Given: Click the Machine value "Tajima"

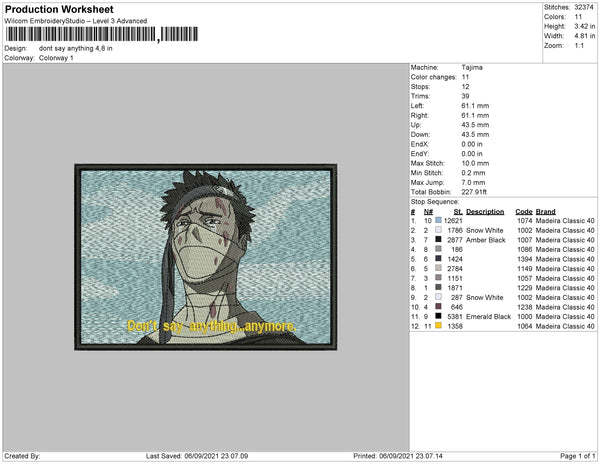Looking at the screenshot, I should point(472,67).
